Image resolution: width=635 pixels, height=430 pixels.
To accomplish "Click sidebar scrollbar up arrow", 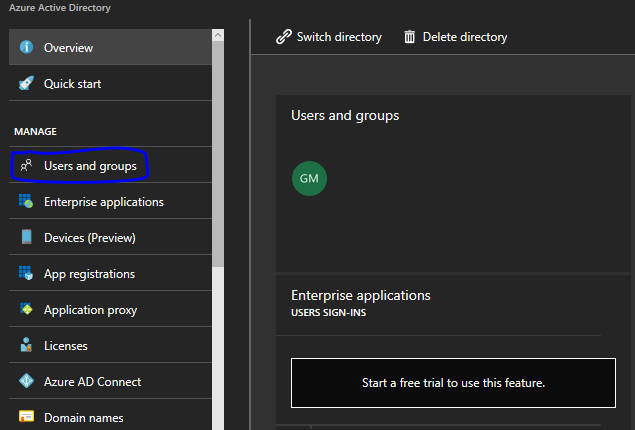I will pyautogui.click(x=218, y=35).
